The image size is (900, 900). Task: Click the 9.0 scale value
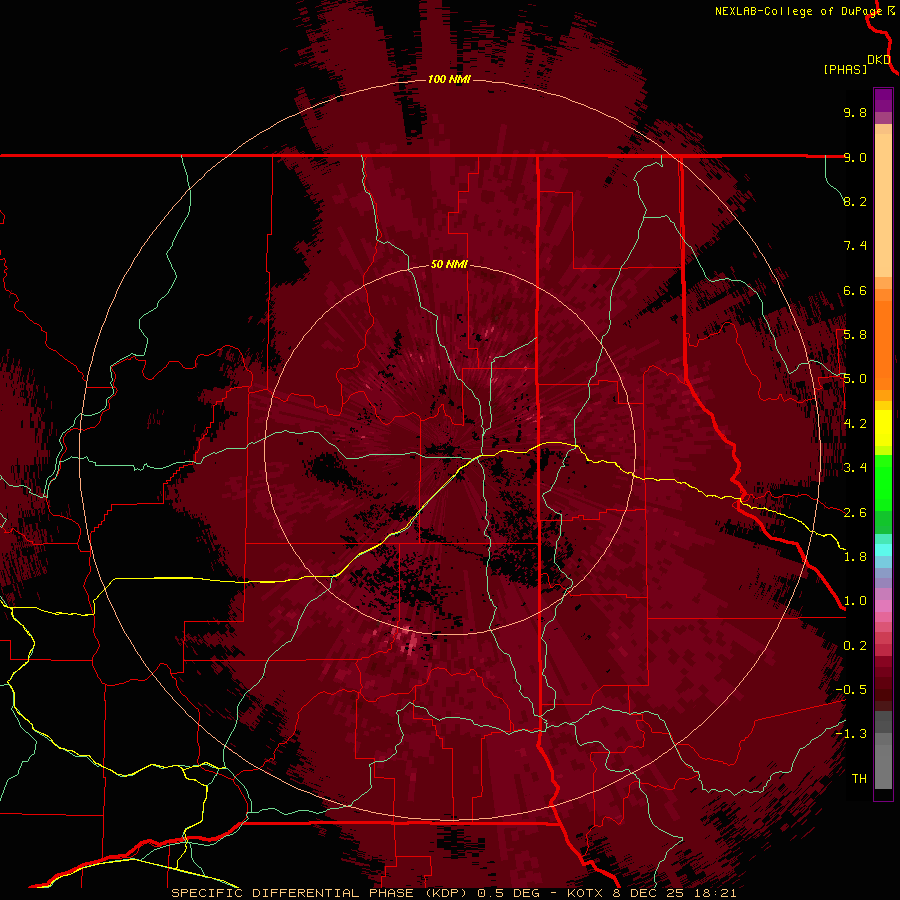(x=855, y=157)
